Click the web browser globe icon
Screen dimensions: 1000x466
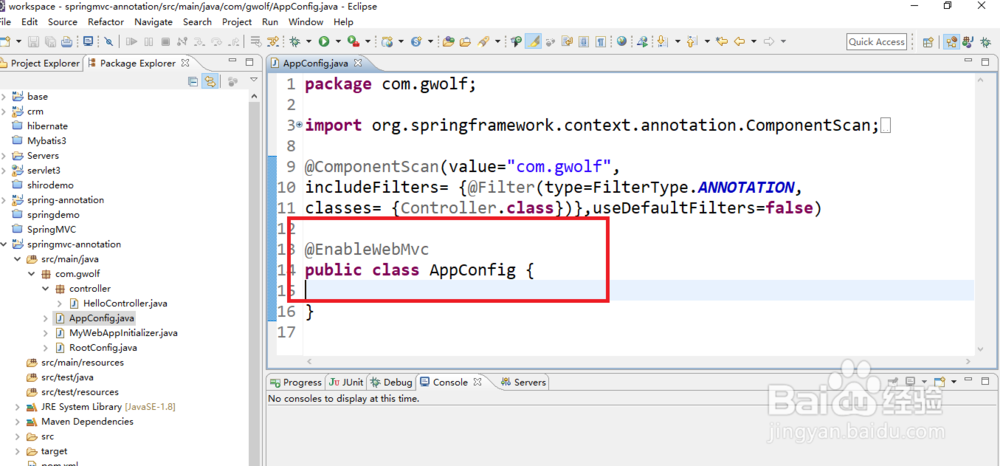[x=621, y=41]
